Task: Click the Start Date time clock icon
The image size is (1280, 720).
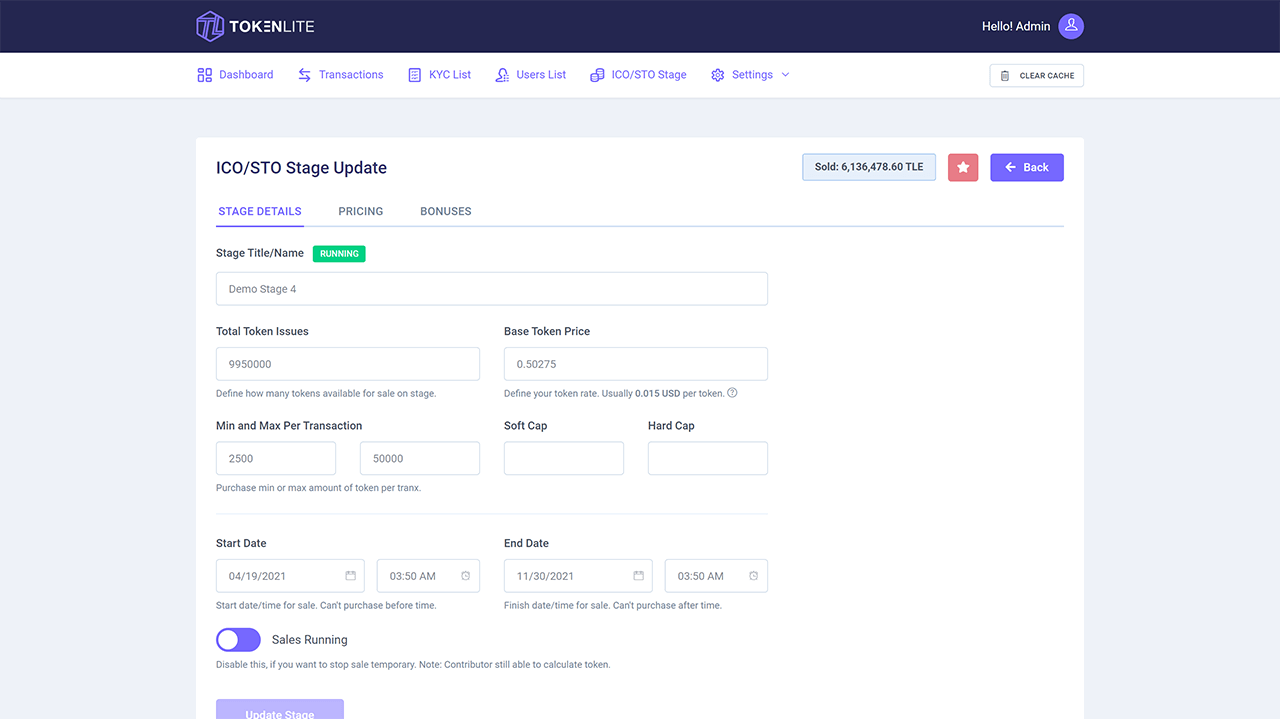Action: (x=466, y=576)
